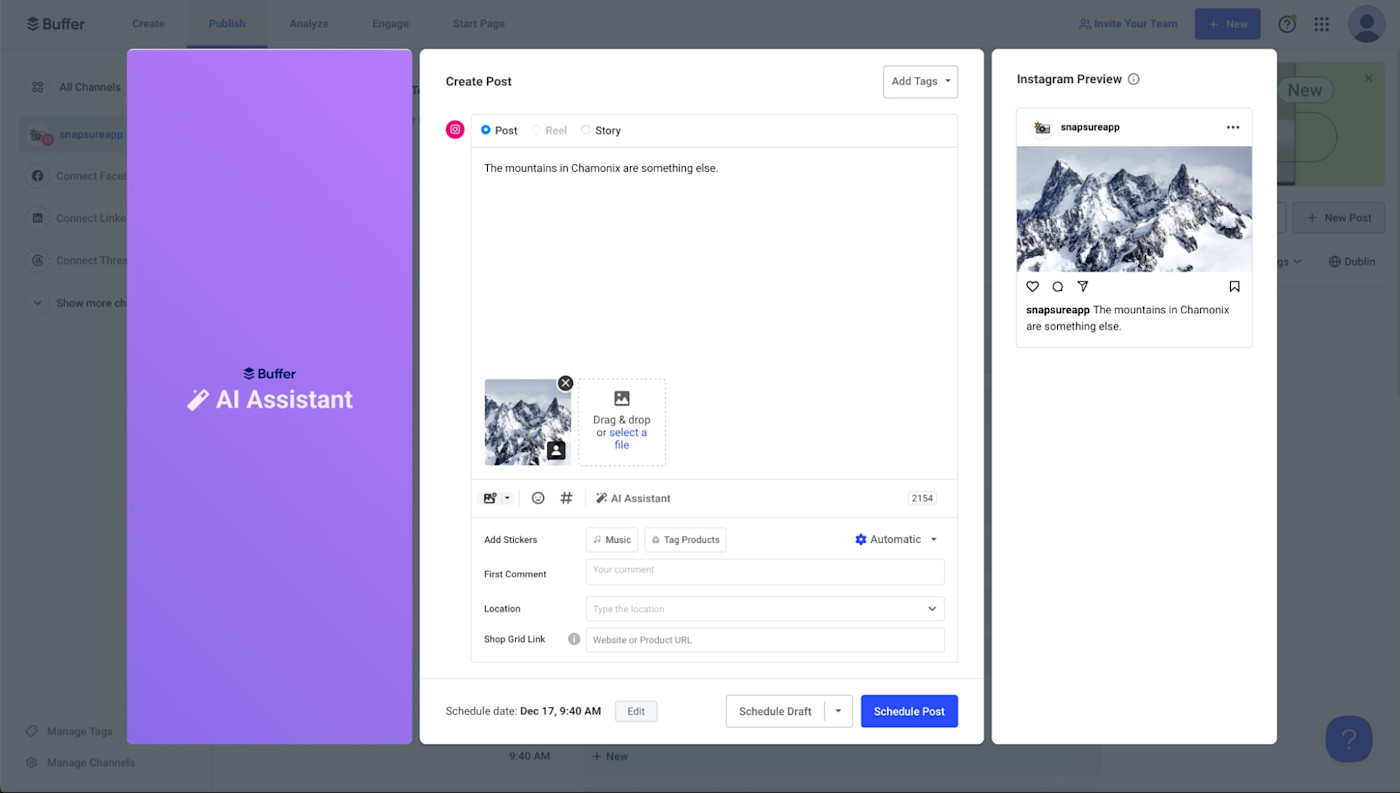Expand Show more channels in sidebar
This screenshot has width=1400, height=793.
pyautogui.click(x=77, y=303)
